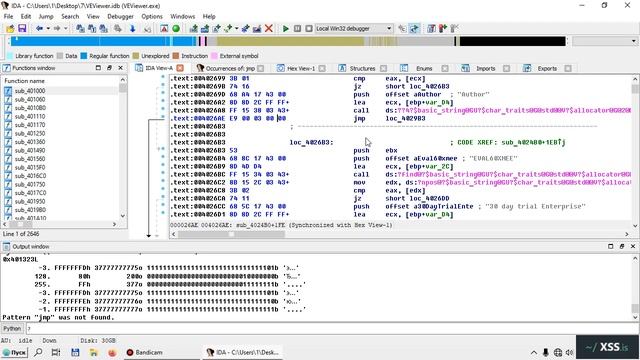
Task: Click the Open file toolbar icon
Action: pyautogui.click(x=10, y=29)
